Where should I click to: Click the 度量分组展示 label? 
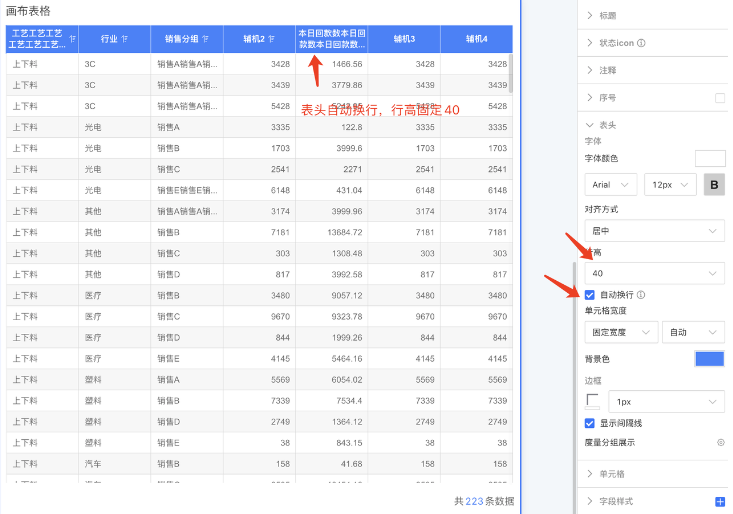pyautogui.click(x=610, y=443)
